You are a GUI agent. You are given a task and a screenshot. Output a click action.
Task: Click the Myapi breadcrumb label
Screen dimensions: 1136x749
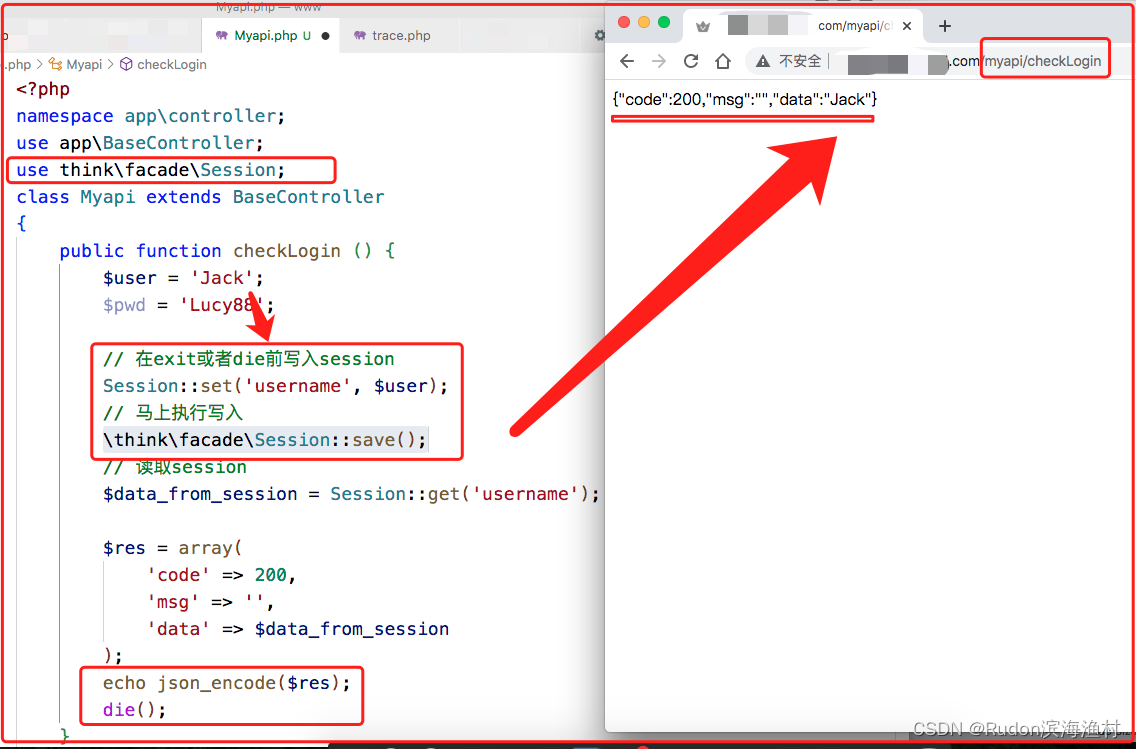[84, 64]
